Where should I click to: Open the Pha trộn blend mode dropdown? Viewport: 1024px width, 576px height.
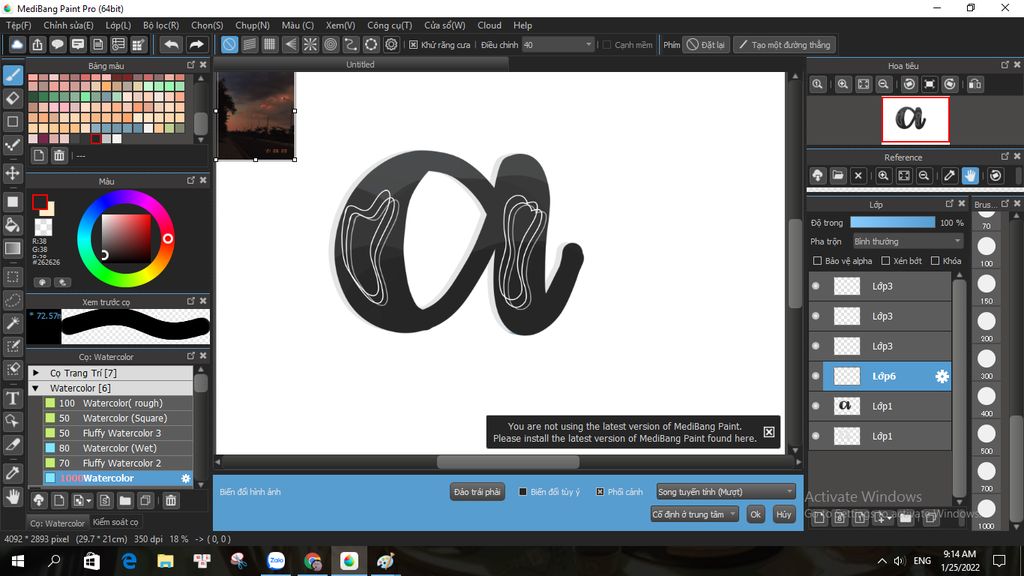[908, 242]
